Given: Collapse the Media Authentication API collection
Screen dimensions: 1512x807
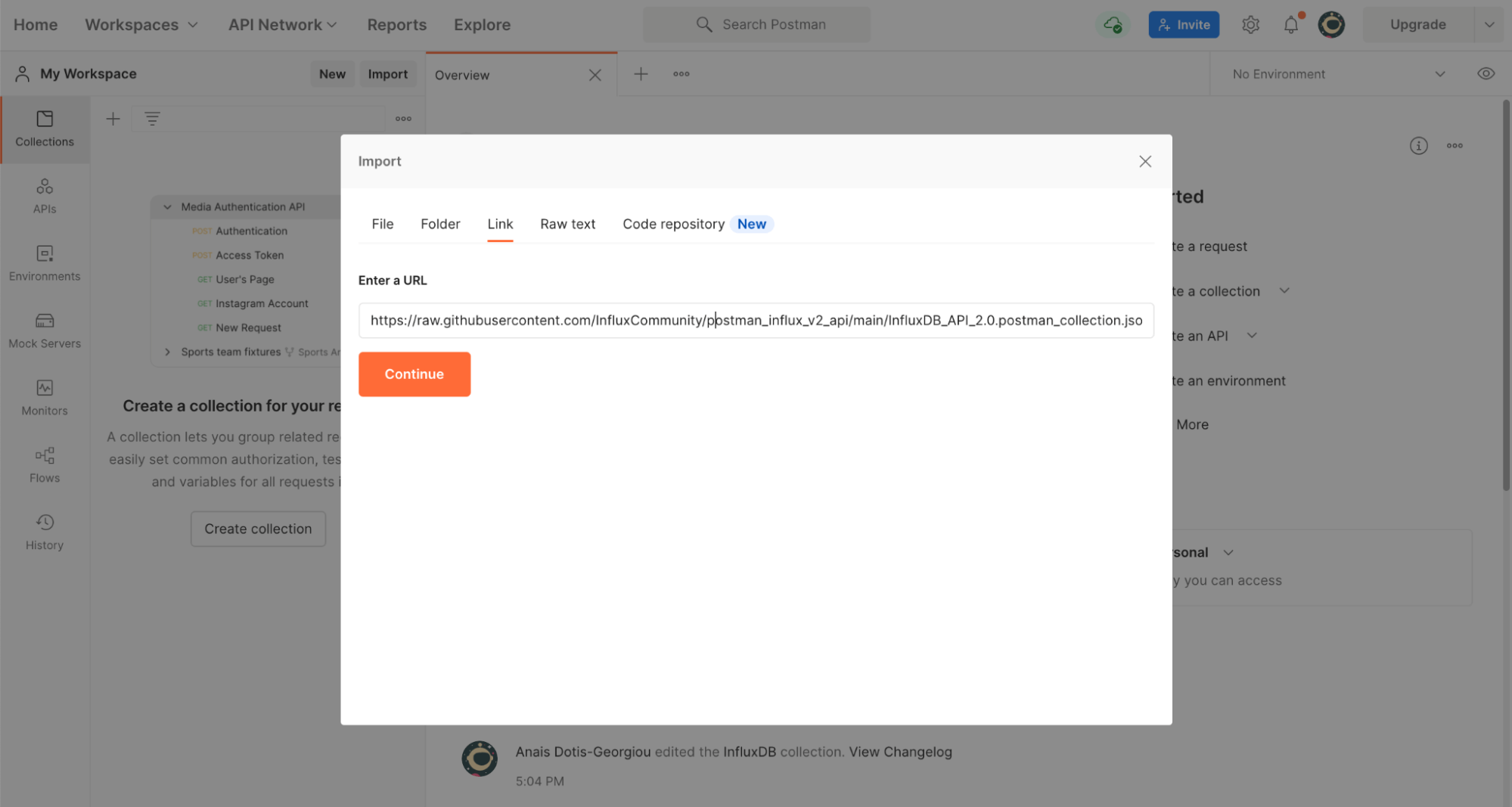Looking at the screenshot, I should coord(167,206).
